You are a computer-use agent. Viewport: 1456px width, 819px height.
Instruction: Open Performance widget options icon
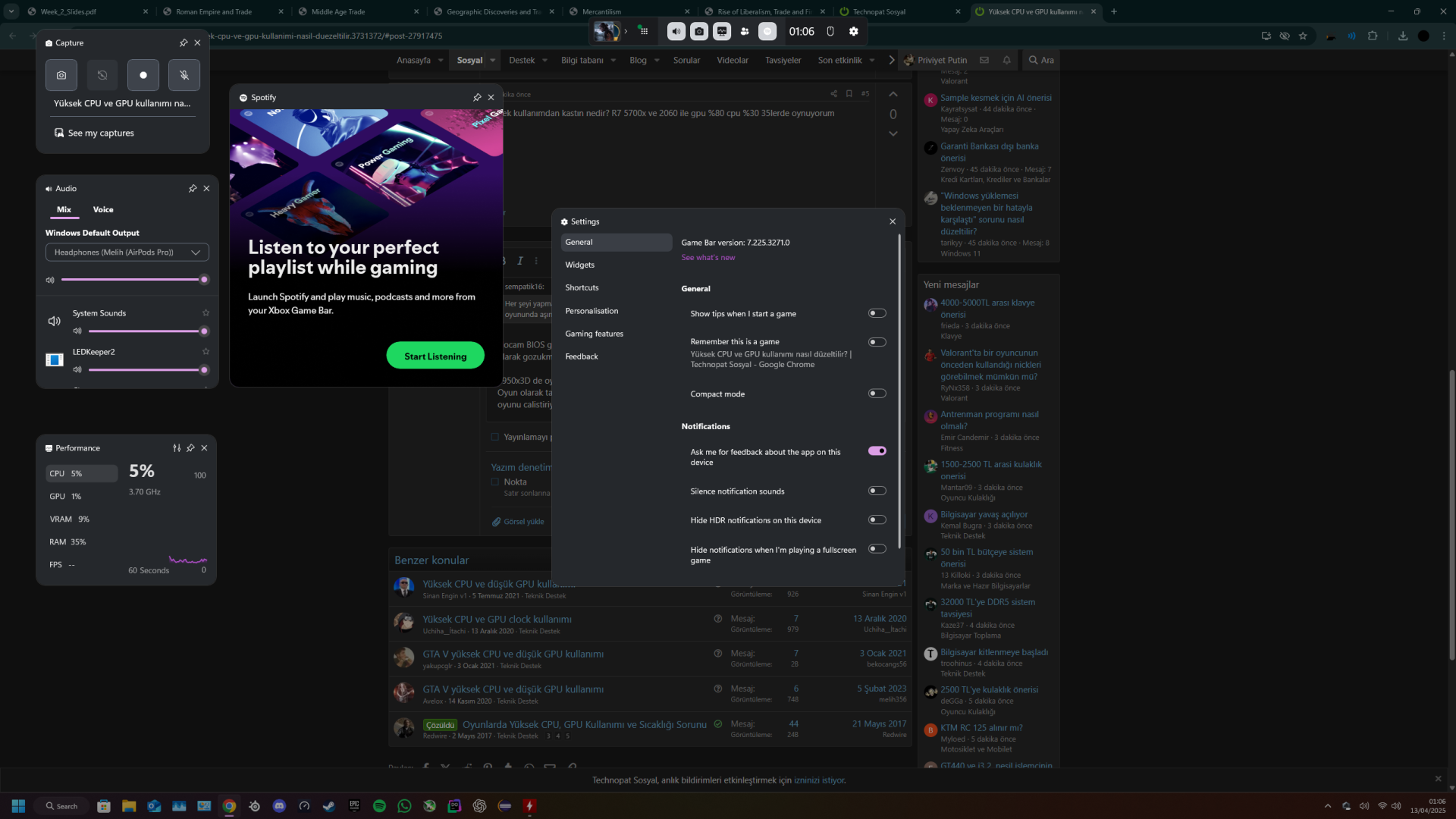(177, 448)
